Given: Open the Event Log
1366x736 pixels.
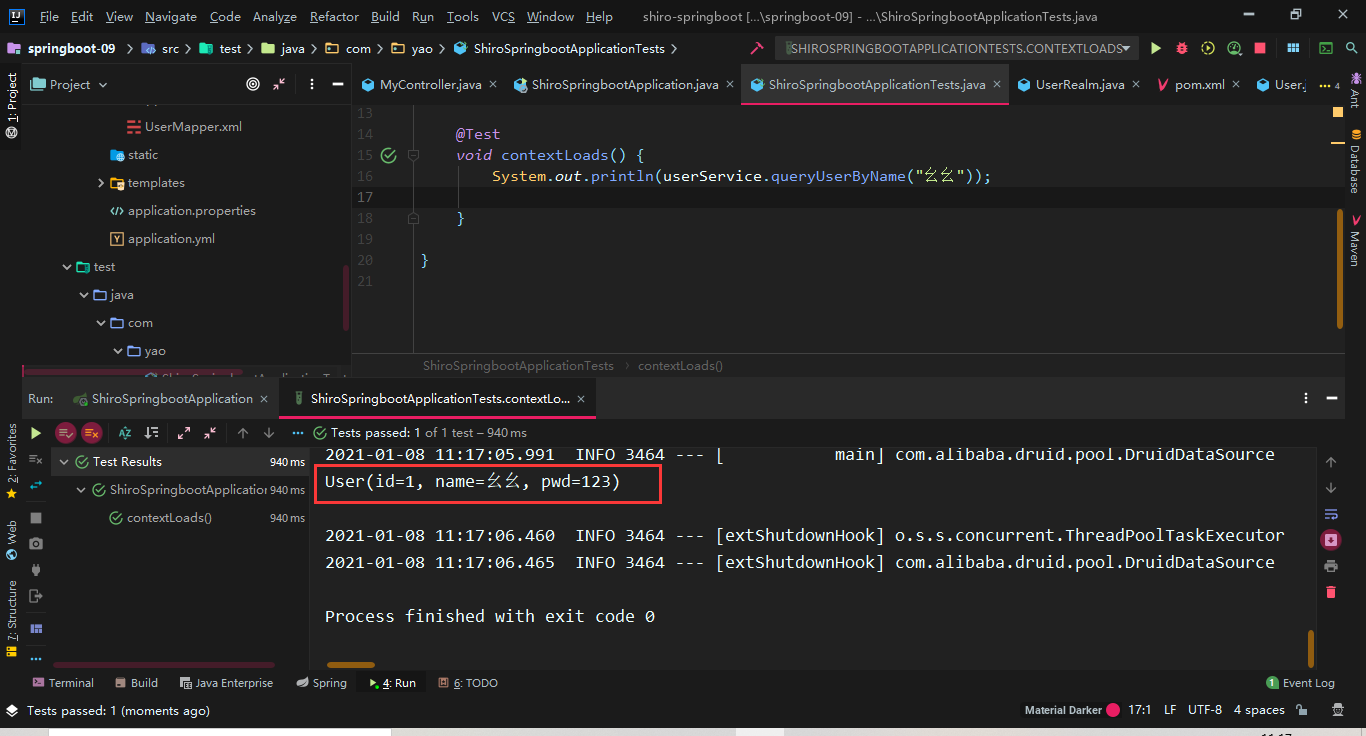Looking at the screenshot, I should [x=1300, y=683].
